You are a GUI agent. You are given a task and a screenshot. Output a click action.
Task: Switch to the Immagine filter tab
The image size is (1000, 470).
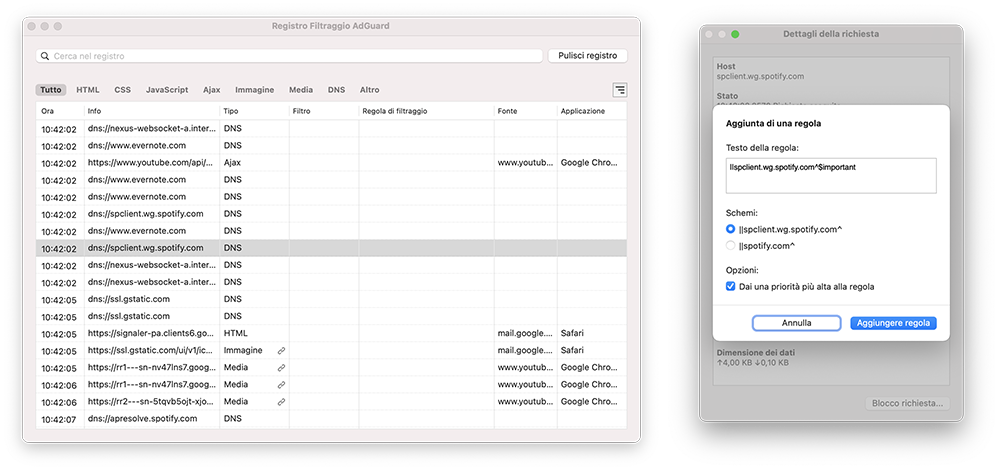(x=254, y=90)
